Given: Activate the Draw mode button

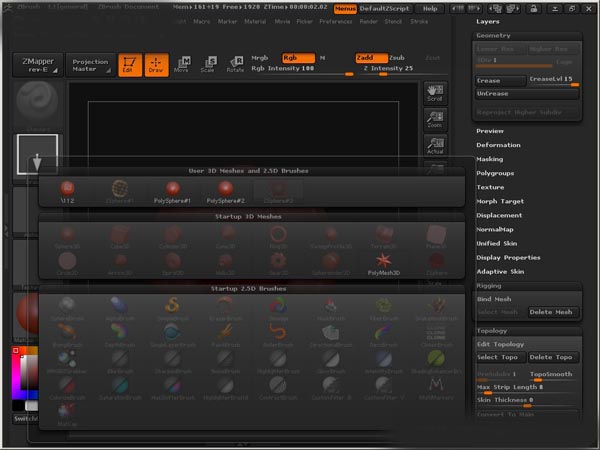Looking at the screenshot, I should (156, 65).
